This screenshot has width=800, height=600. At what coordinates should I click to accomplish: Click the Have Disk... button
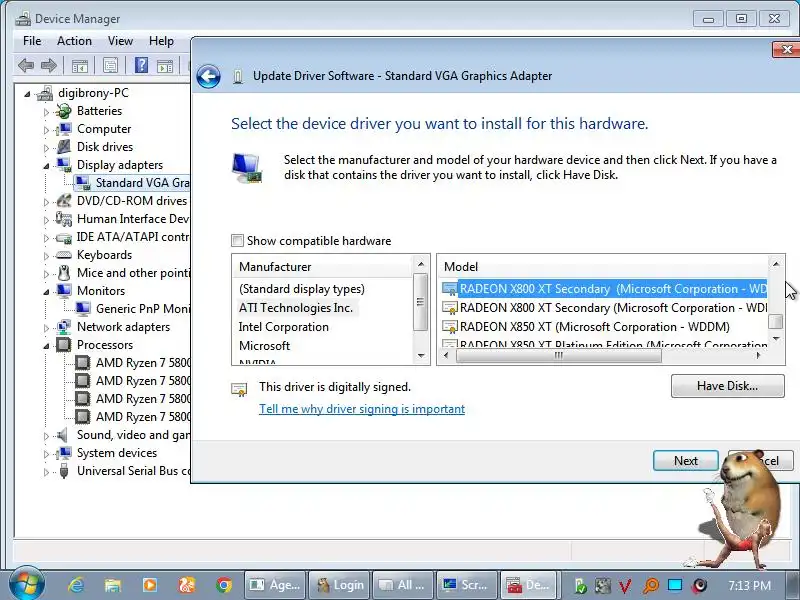point(728,386)
